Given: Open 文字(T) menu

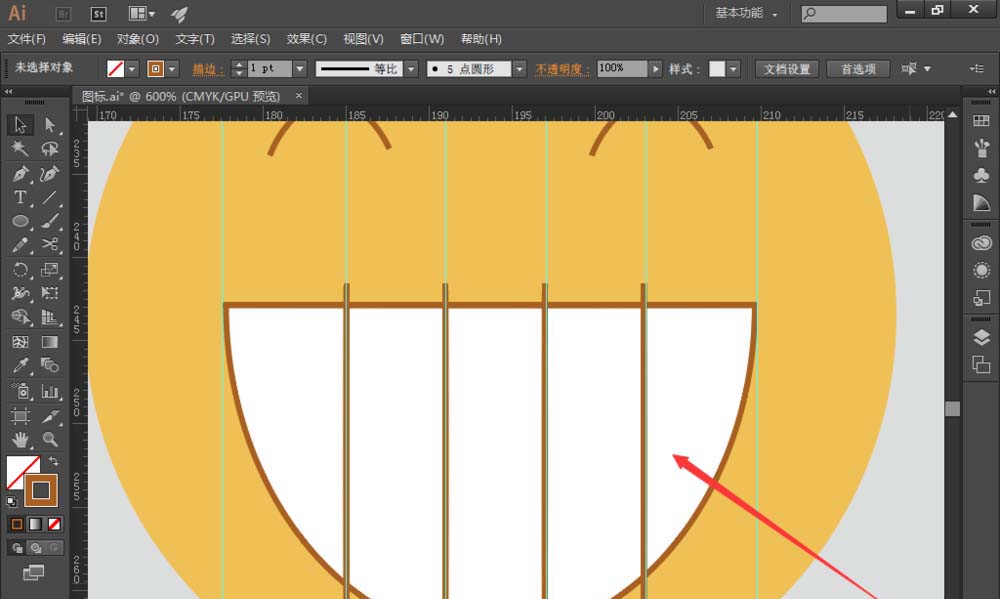Looking at the screenshot, I should [x=195, y=39].
